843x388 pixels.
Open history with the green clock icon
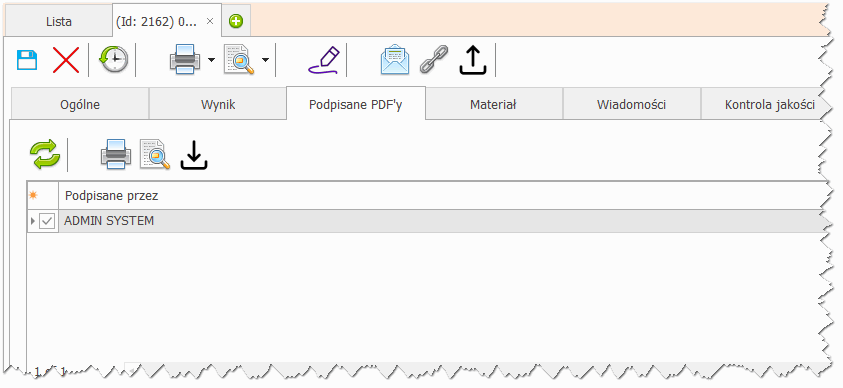coord(113,59)
